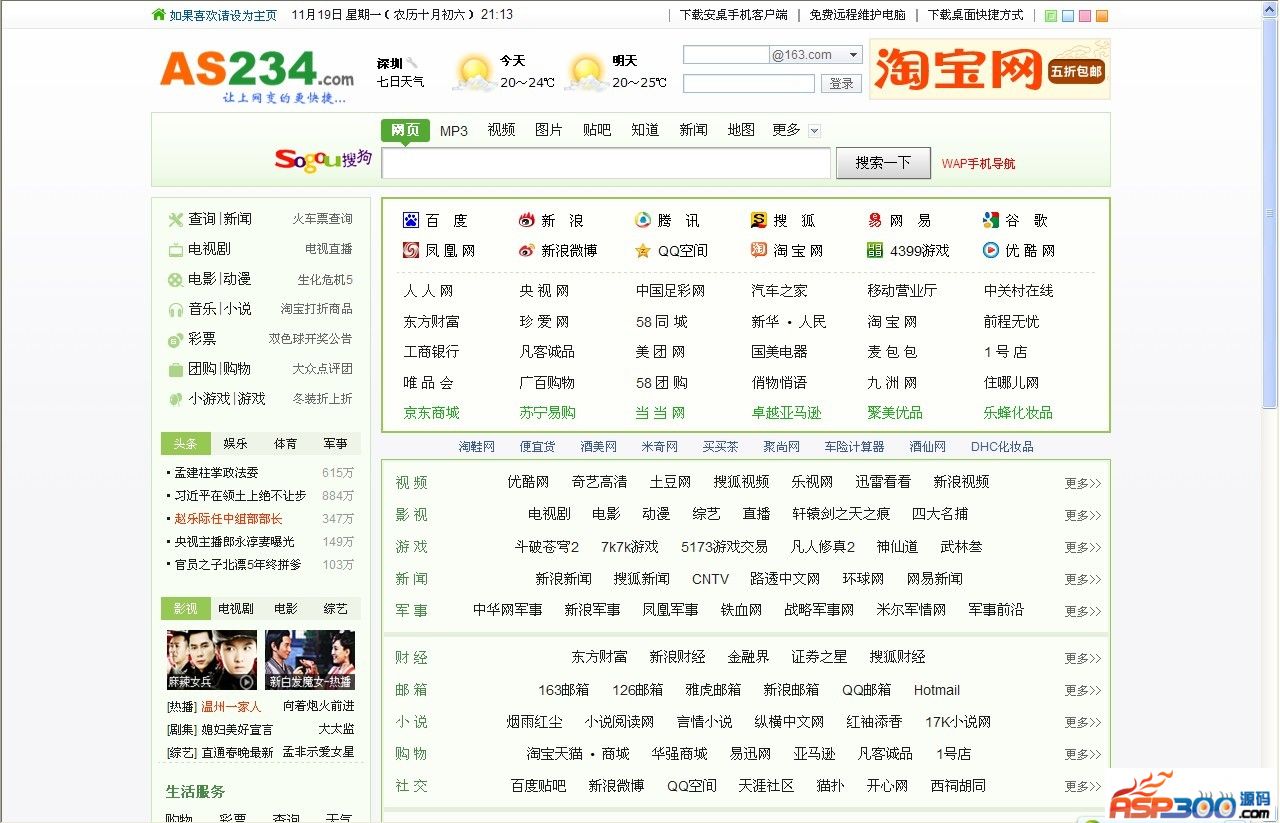Click the star icon beside QQ空间
Screen dimensions: 1280x823
(x=643, y=250)
